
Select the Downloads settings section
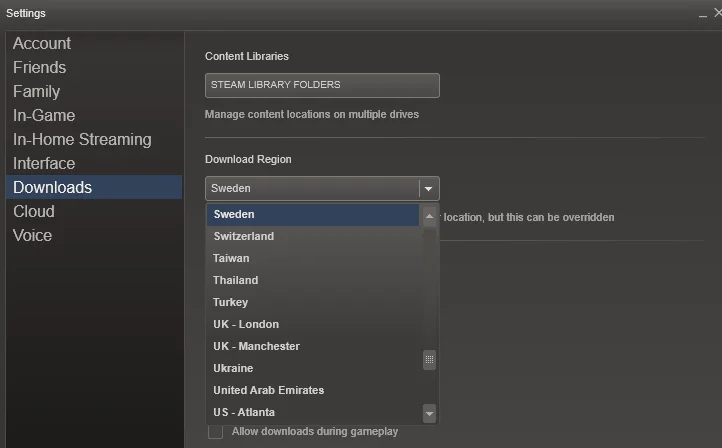(93, 187)
